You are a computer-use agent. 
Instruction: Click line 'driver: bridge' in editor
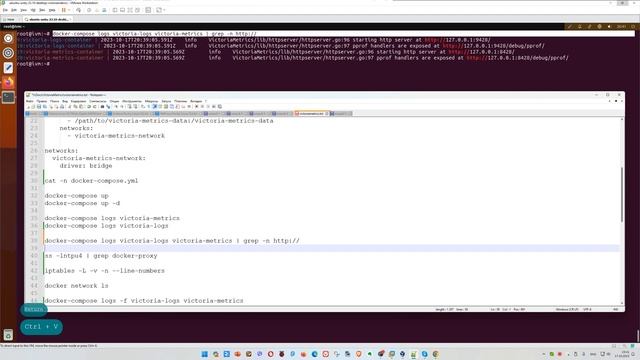[86, 166]
